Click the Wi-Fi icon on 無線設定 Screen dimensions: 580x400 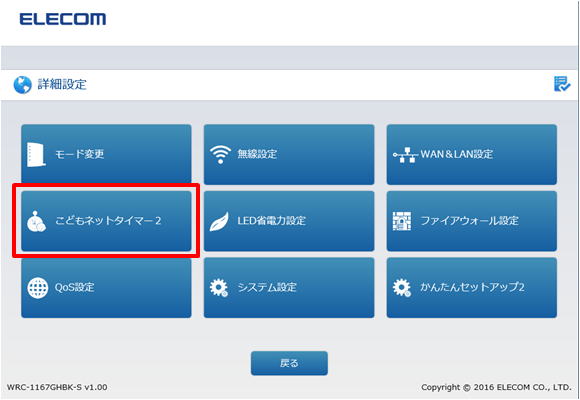point(220,154)
